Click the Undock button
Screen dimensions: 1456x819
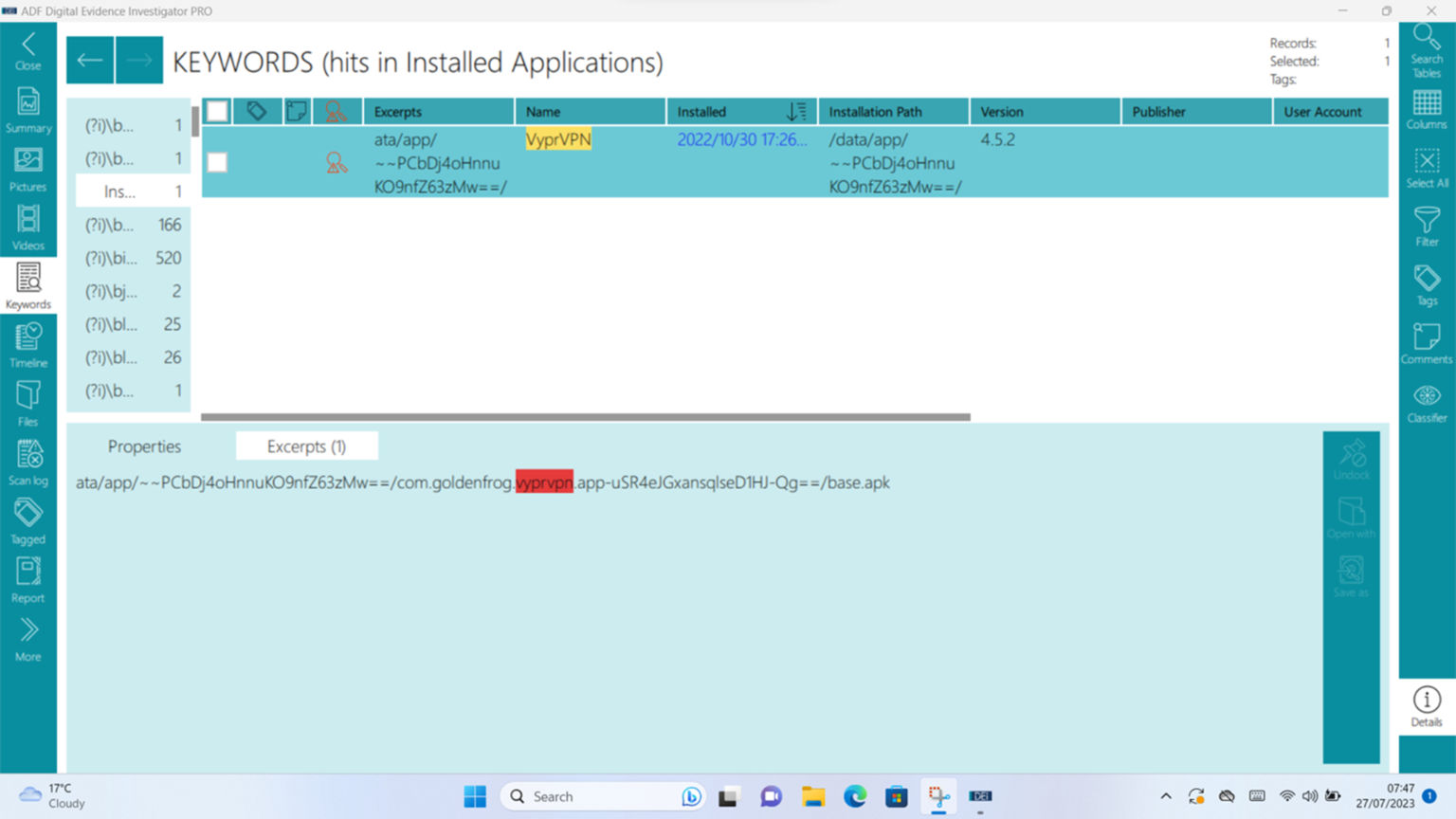[x=1352, y=460]
